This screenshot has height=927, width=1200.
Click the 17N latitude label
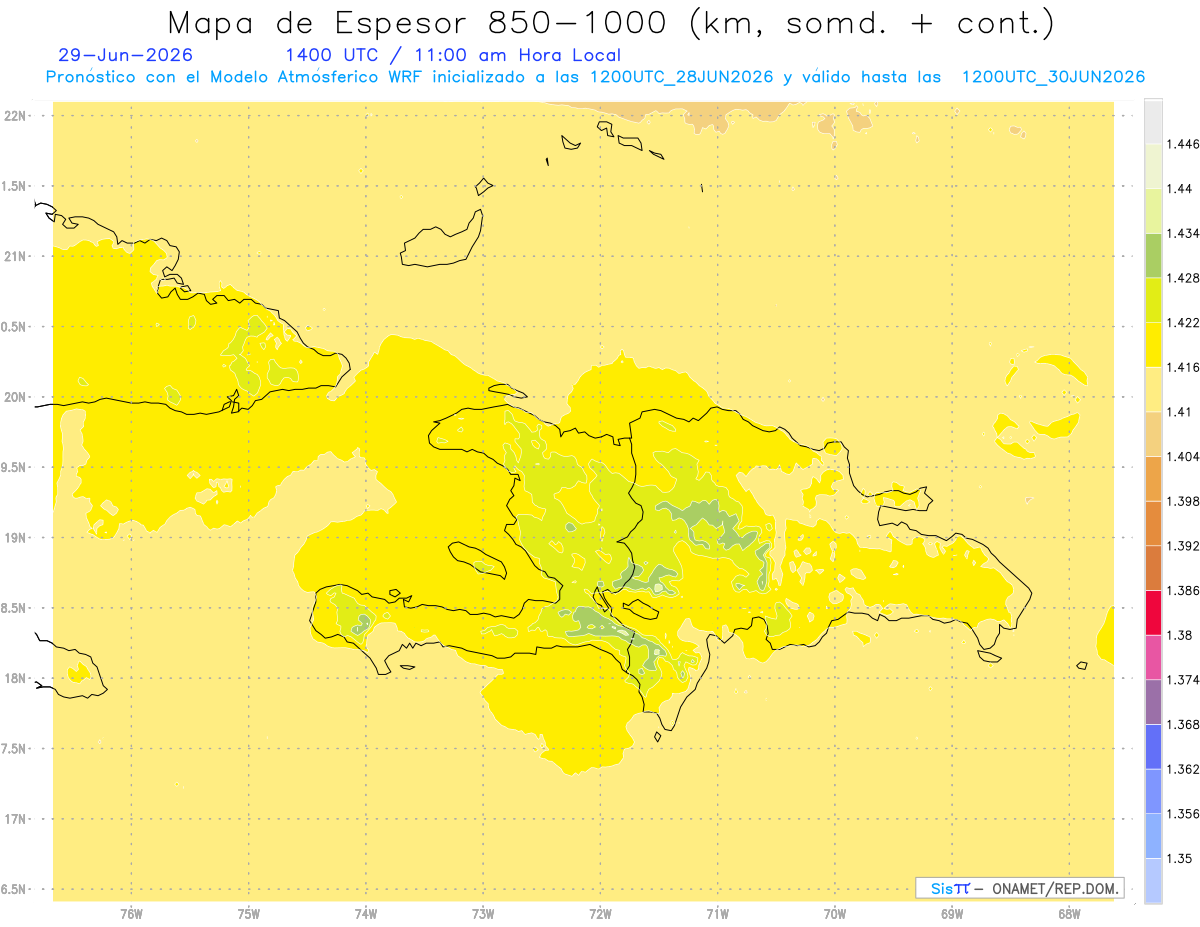(14, 819)
